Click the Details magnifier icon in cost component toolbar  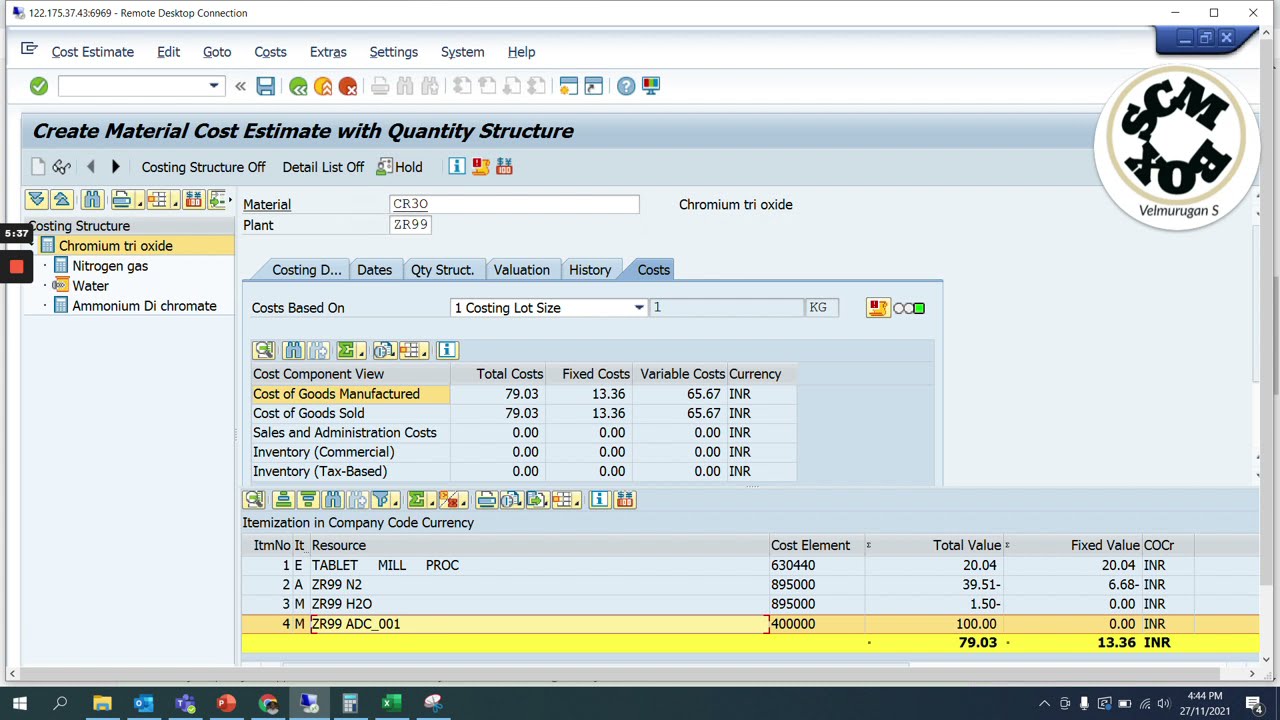(264, 350)
